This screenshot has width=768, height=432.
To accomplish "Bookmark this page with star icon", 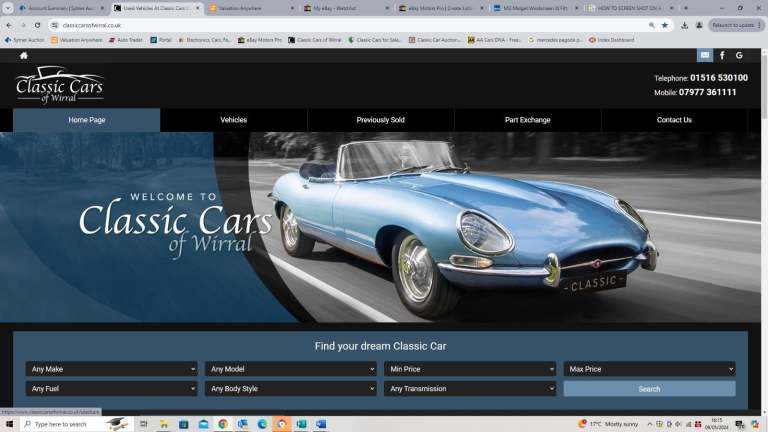I will pyautogui.click(x=665, y=25).
